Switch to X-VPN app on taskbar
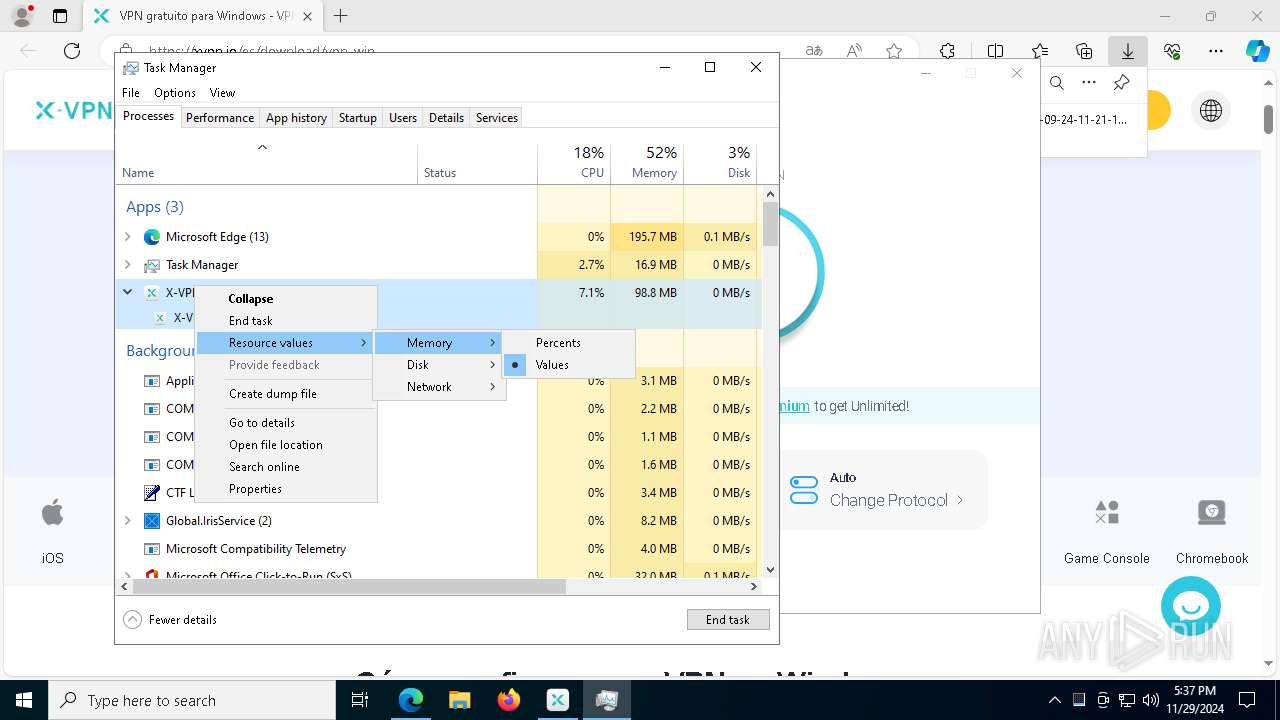 [x=558, y=700]
